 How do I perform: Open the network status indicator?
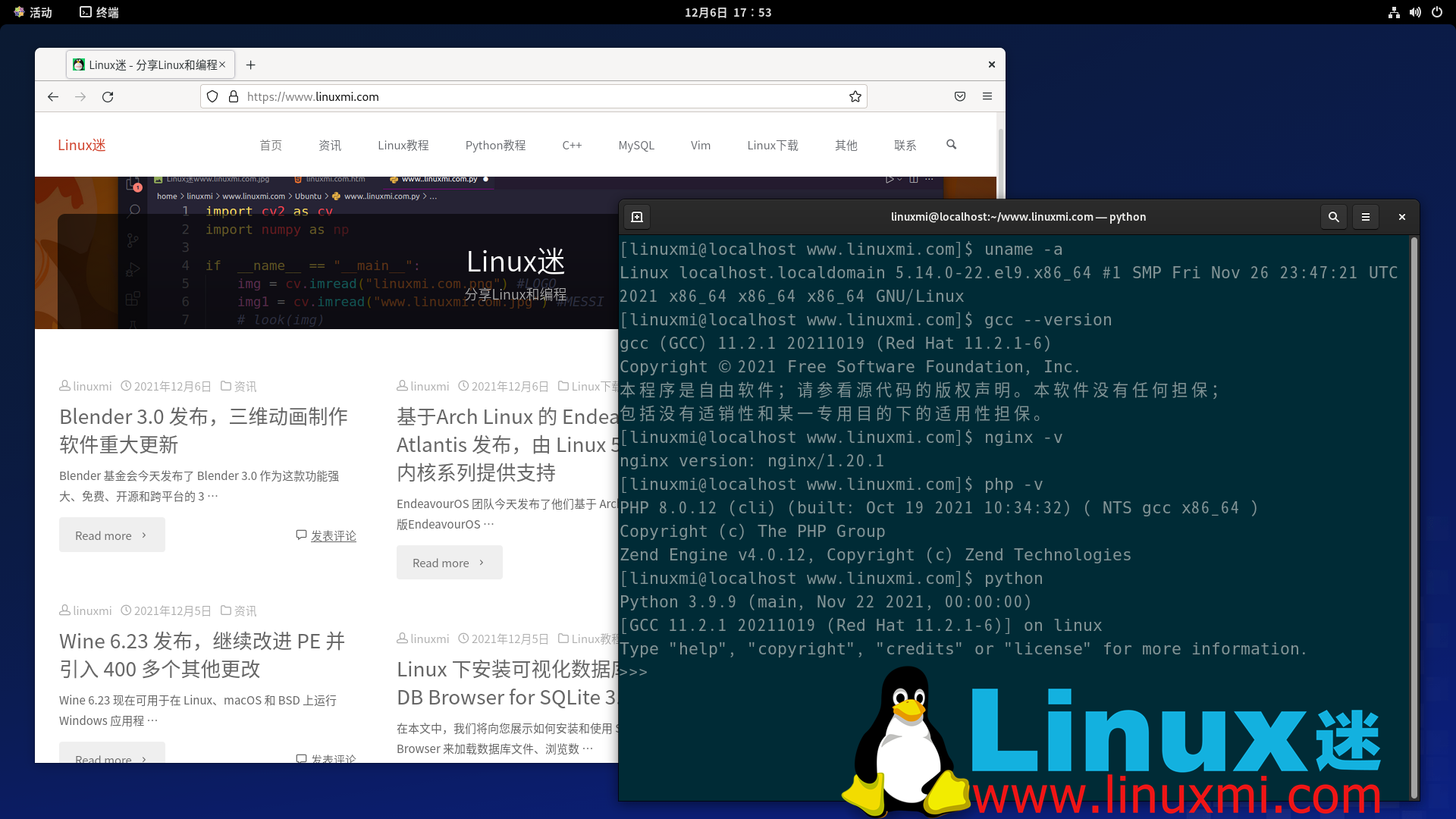pos(1394,12)
